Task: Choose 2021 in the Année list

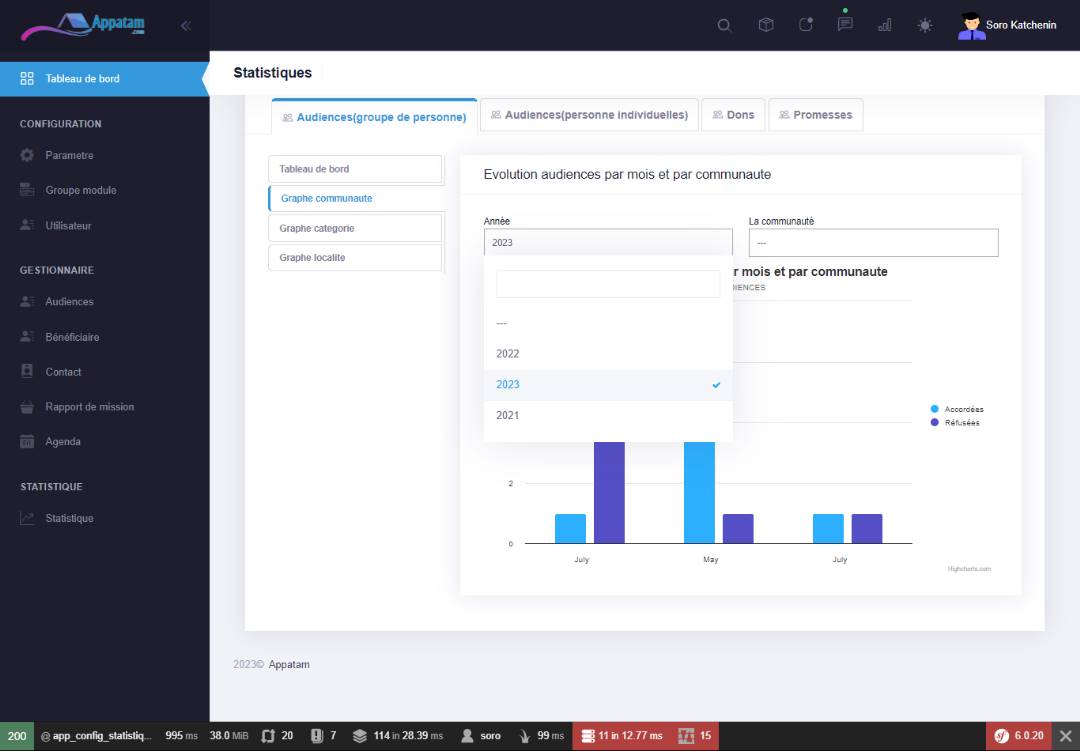Action: pos(508,415)
